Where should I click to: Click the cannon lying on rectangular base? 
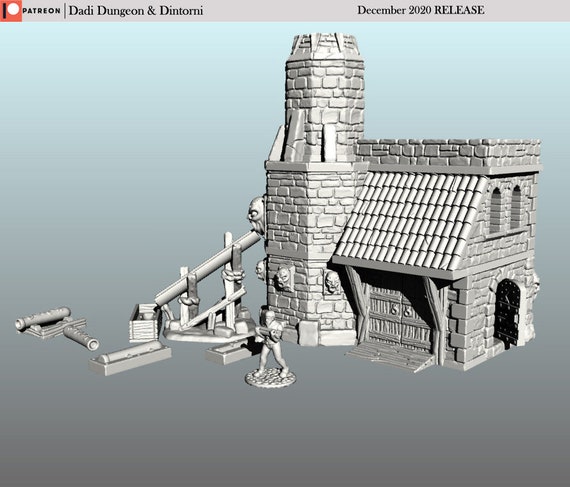pyautogui.click(x=130, y=358)
